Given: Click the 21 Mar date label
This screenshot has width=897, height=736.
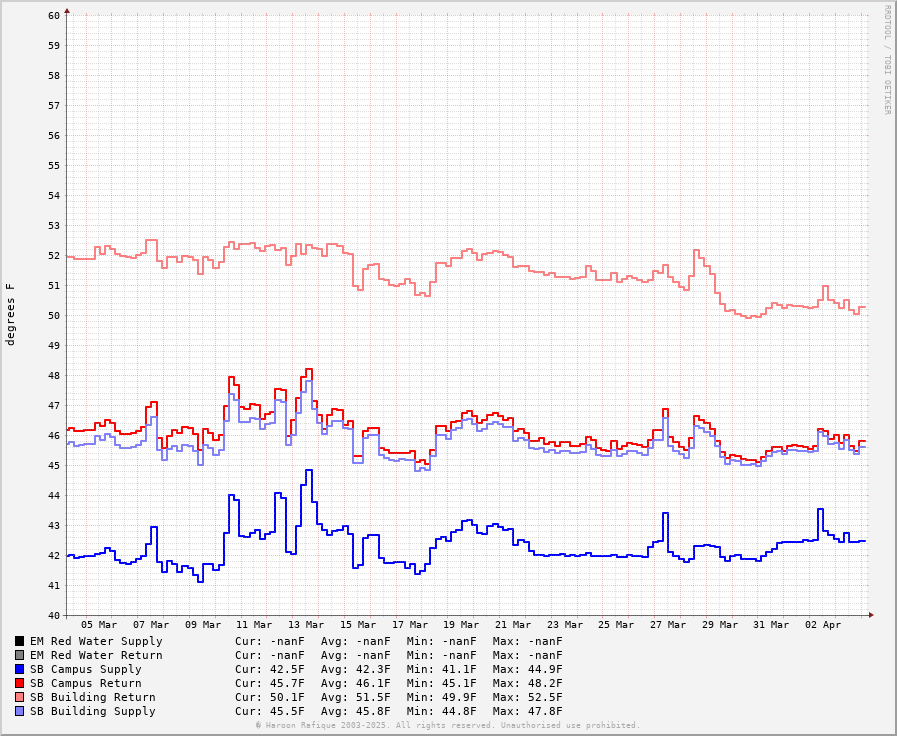Looking at the screenshot, I should pyautogui.click(x=514, y=625).
